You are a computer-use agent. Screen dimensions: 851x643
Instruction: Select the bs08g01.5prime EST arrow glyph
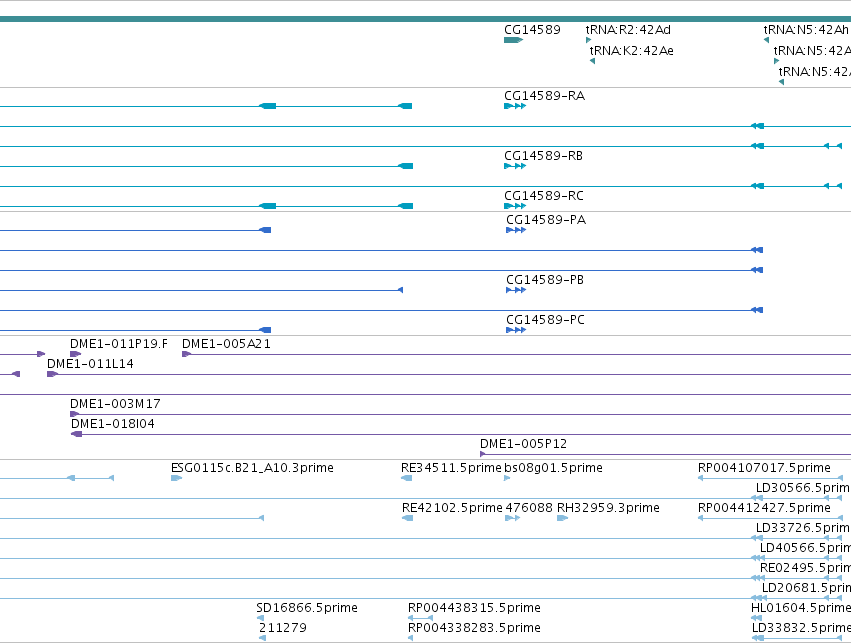[507, 478]
